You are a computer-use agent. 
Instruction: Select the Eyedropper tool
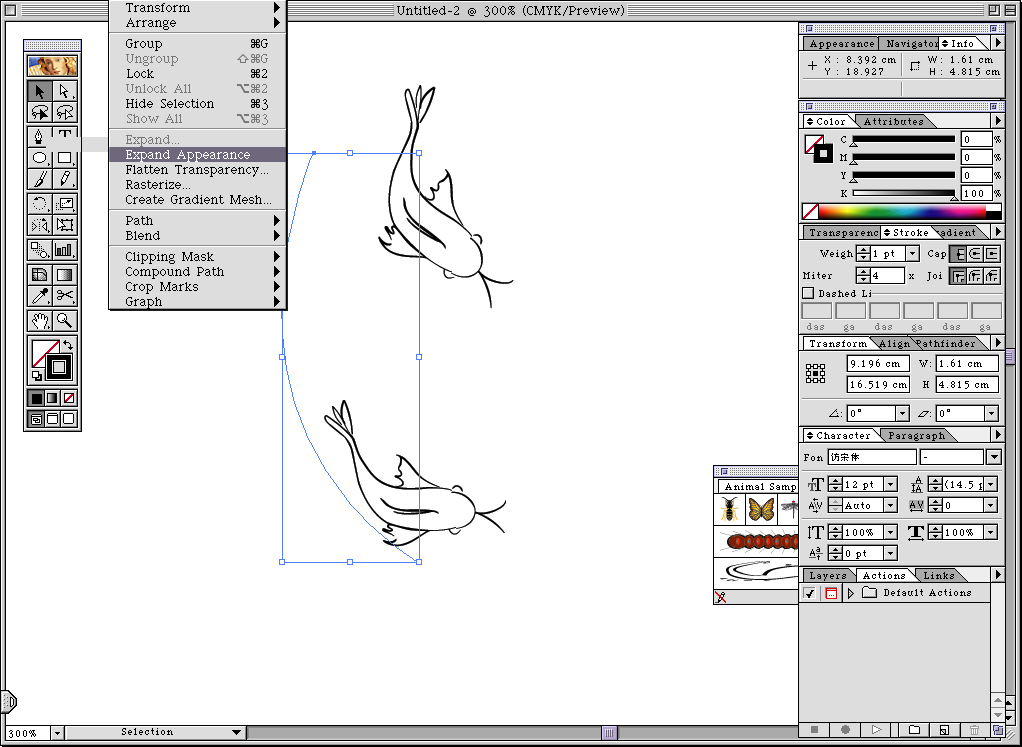coord(40,296)
